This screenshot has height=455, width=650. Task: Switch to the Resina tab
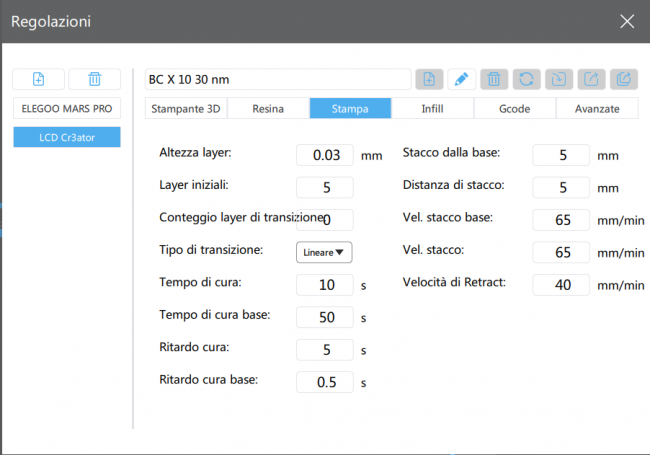point(268,108)
